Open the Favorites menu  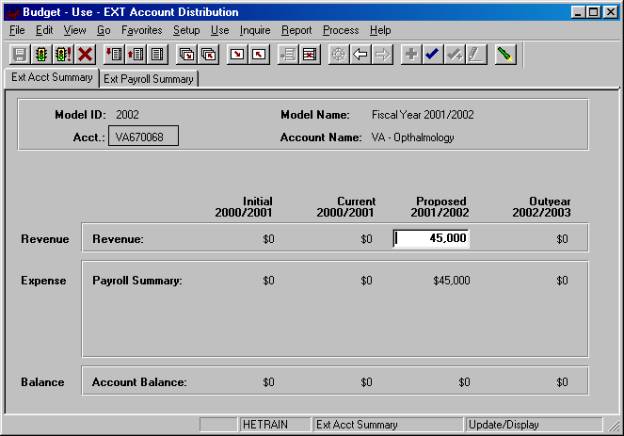(x=142, y=30)
